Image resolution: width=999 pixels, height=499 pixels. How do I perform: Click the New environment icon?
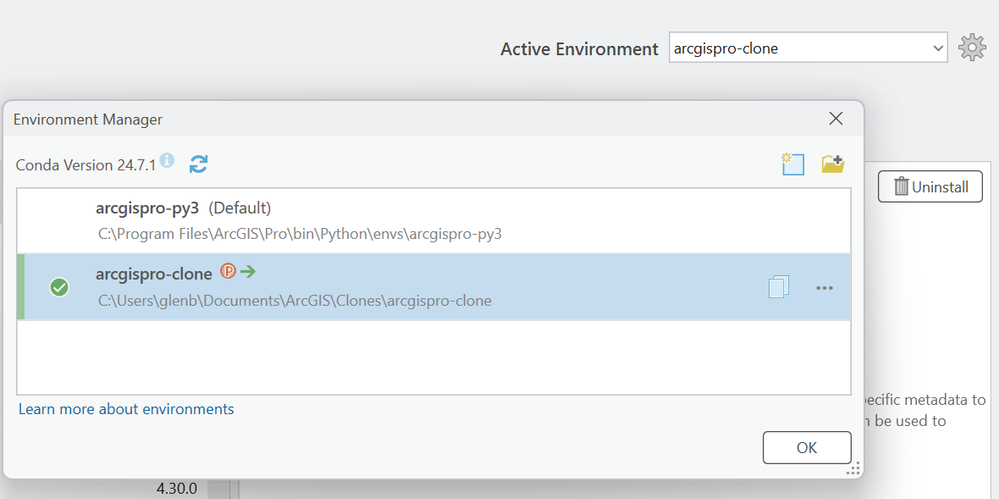tap(793, 164)
